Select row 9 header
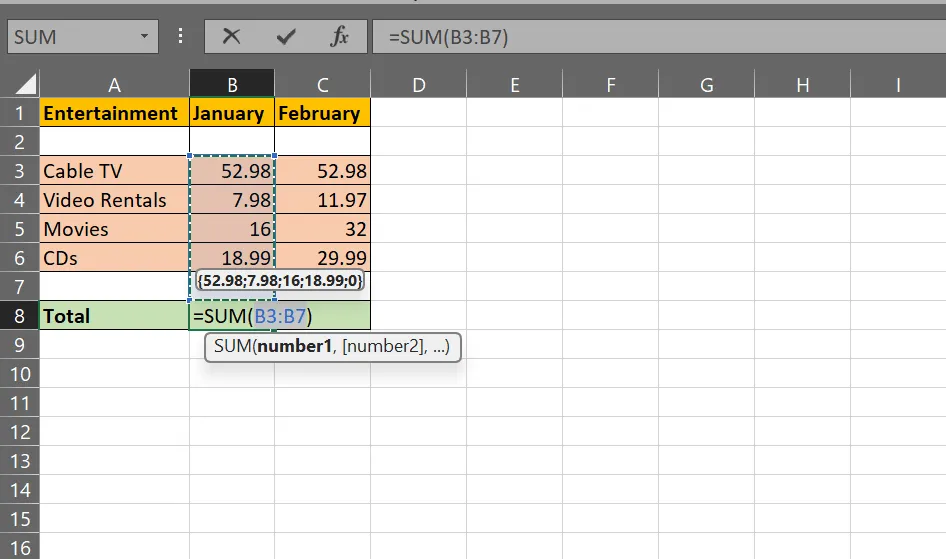The image size is (946, 559). coord(19,344)
